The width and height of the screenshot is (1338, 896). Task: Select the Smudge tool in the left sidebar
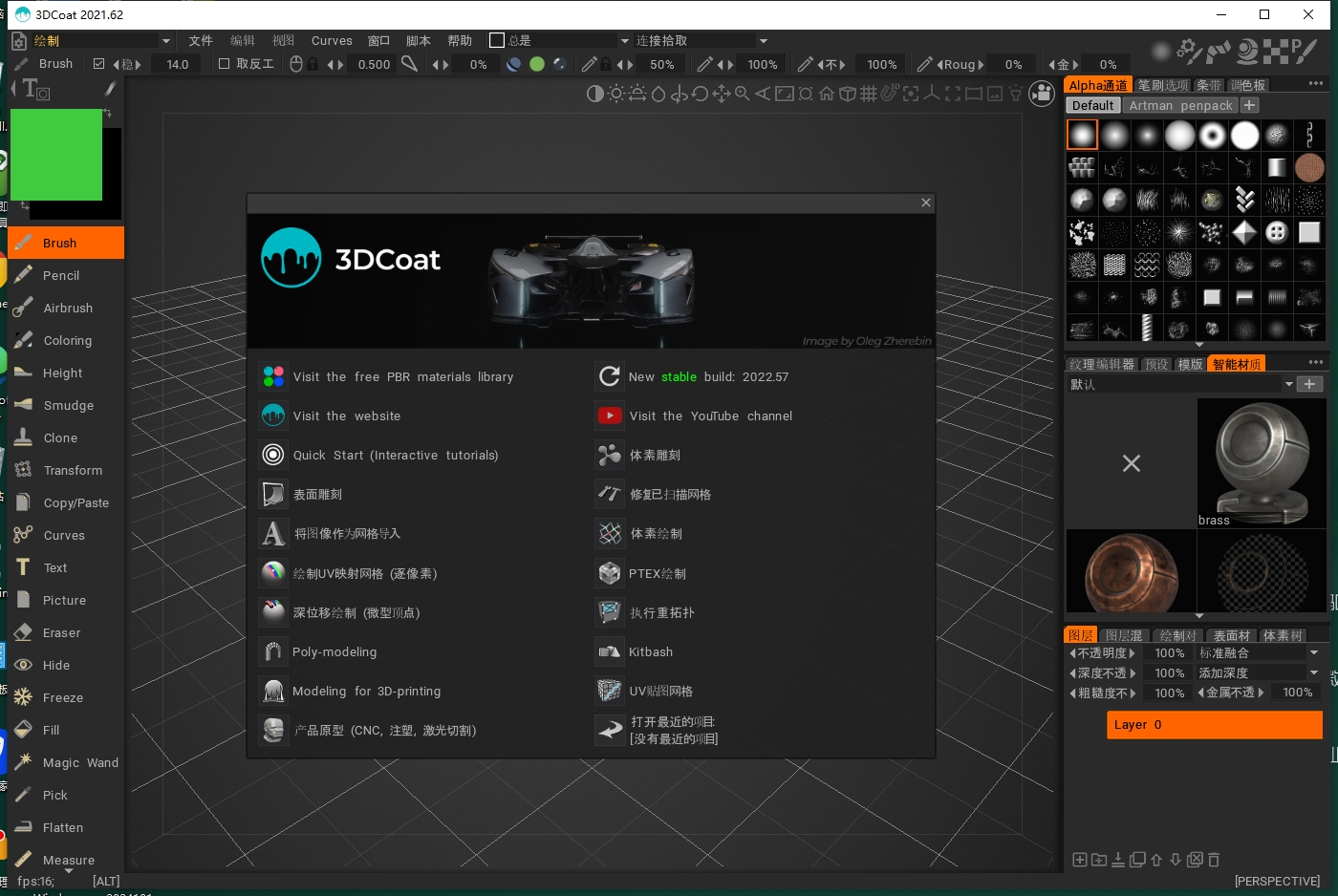[68, 405]
